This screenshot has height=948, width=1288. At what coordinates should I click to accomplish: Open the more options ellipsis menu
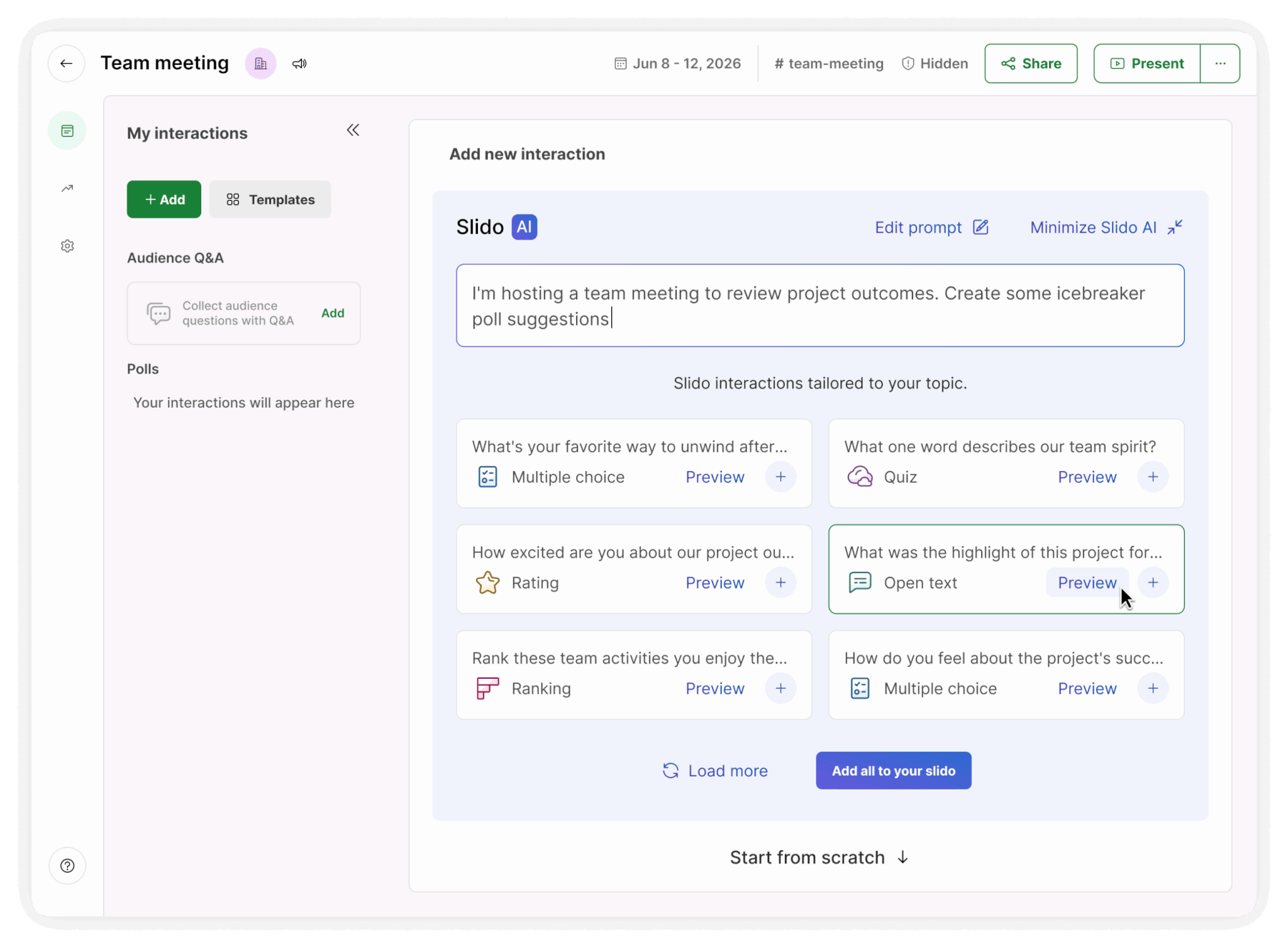click(1220, 64)
